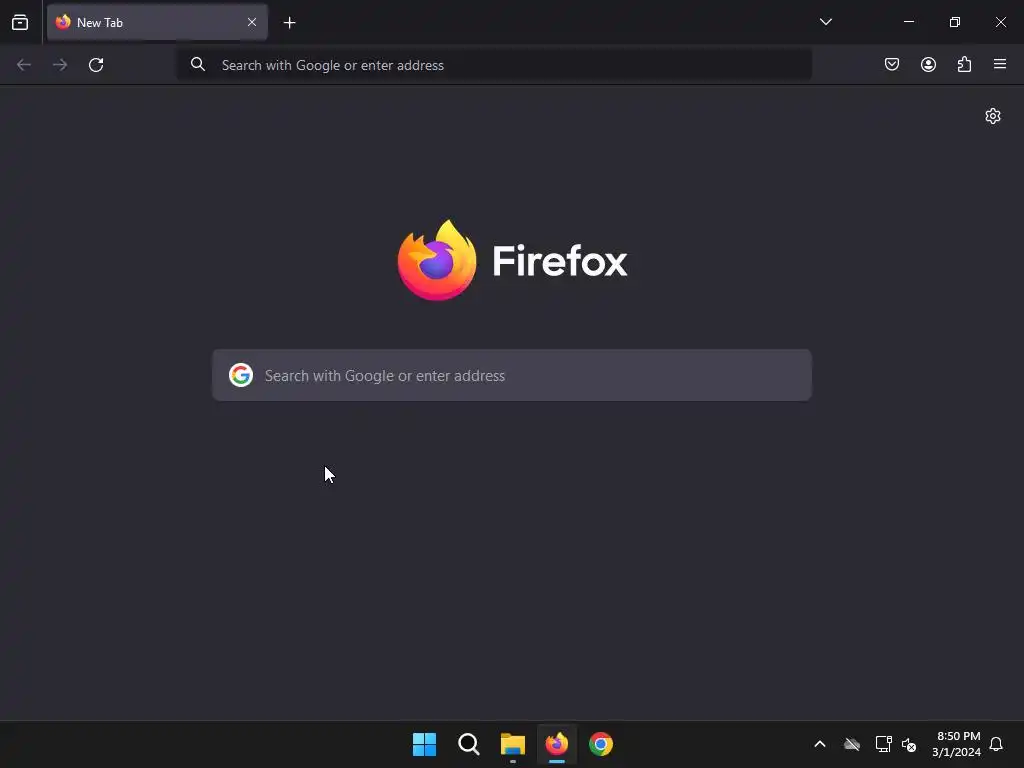Click the Google logo in search box

(x=241, y=375)
